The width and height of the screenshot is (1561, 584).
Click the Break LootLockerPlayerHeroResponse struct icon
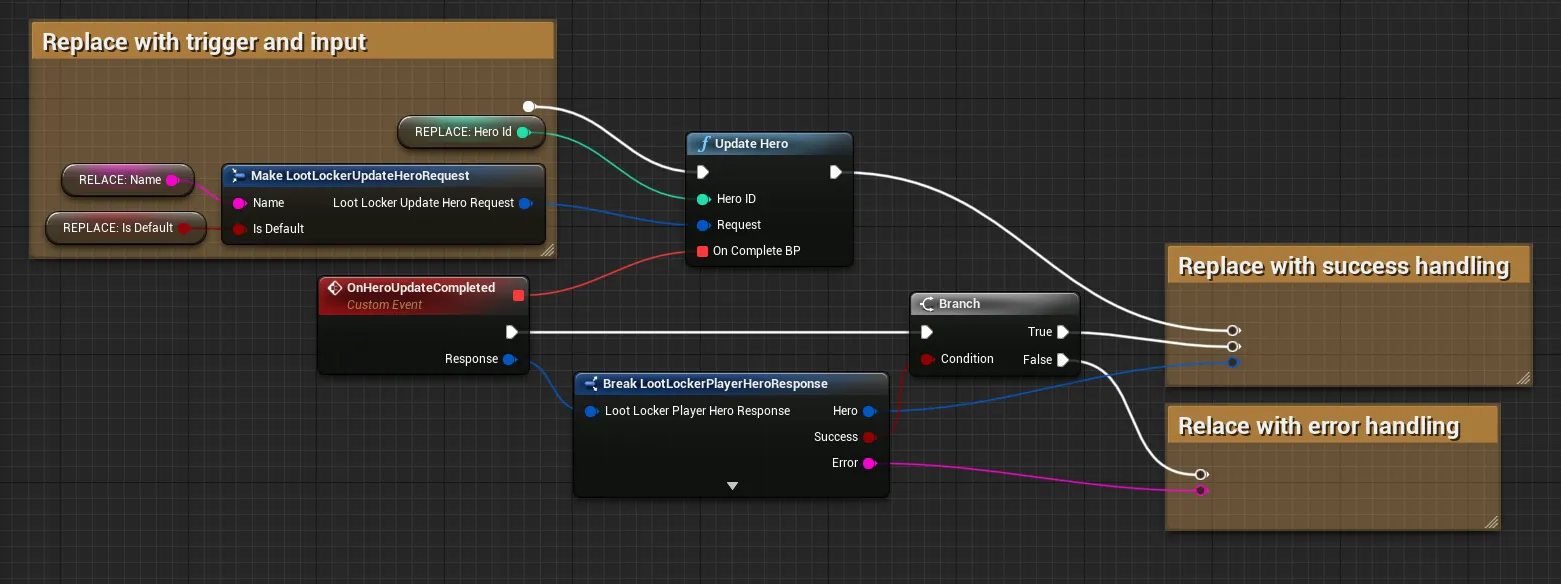click(x=590, y=384)
